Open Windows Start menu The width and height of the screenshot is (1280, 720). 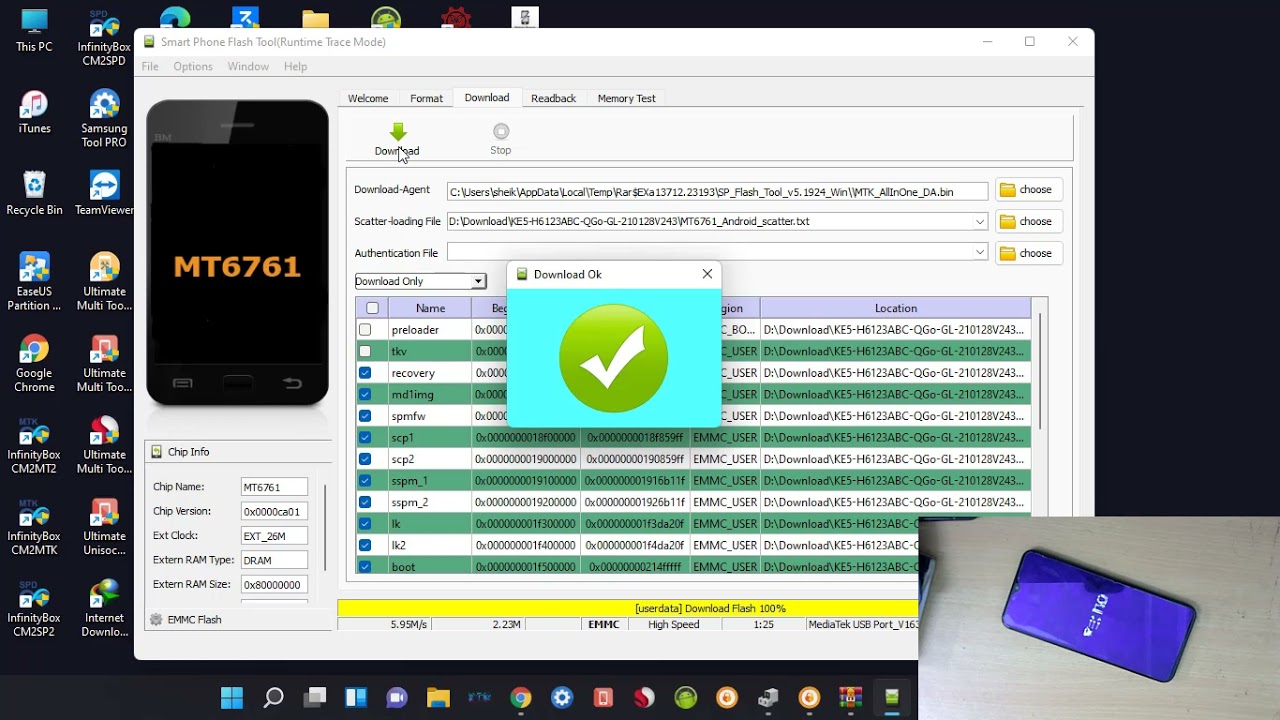pyautogui.click(x=232, y=698)
